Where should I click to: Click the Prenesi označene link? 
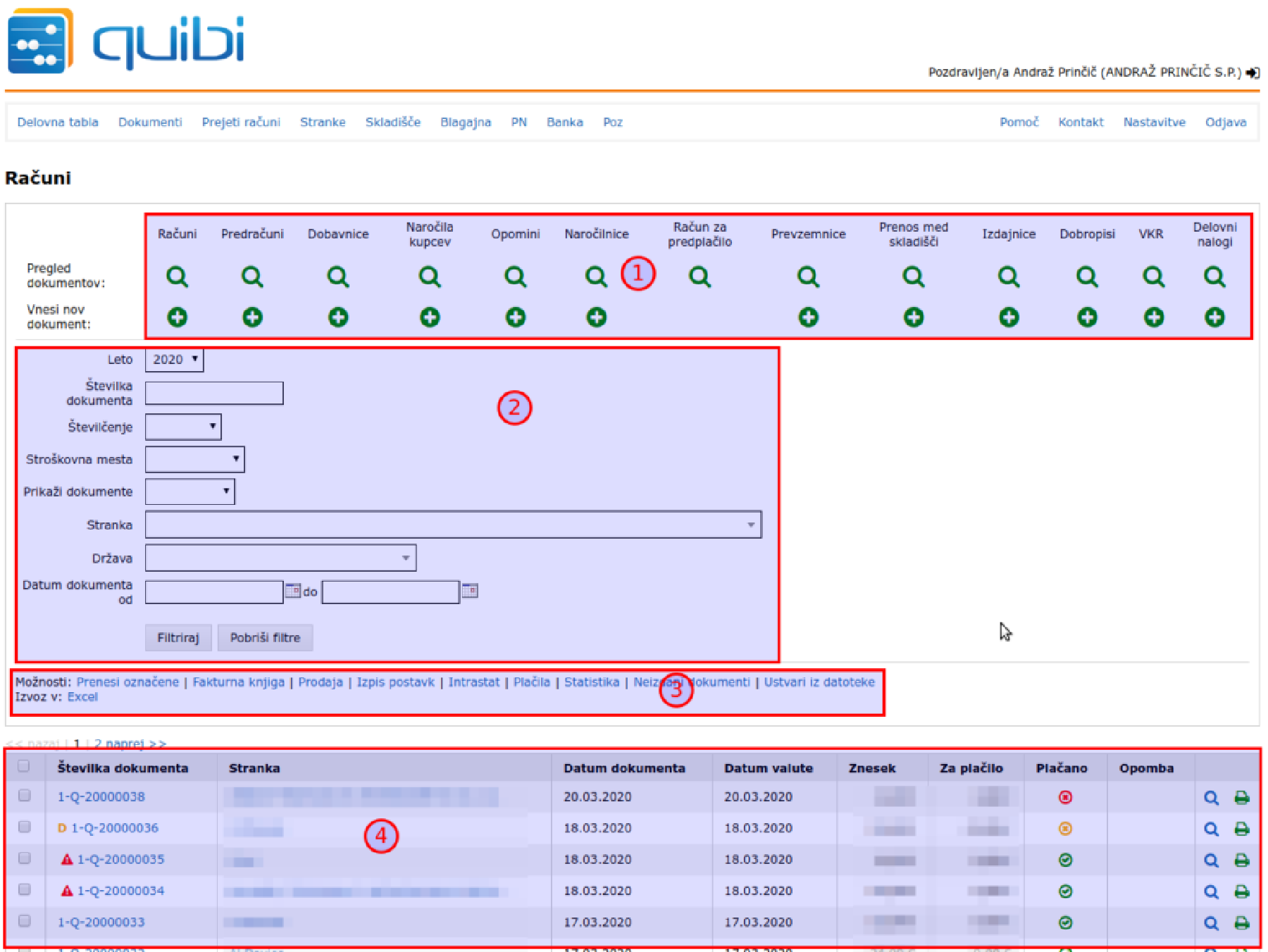click(128, 682)
